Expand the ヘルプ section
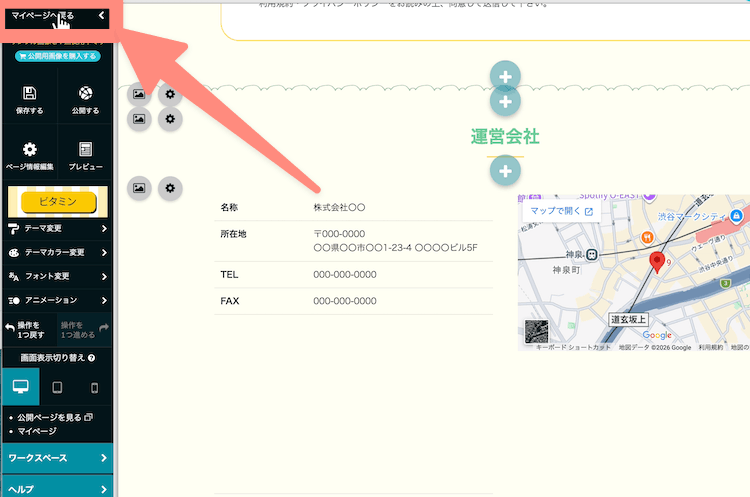Viewport: 750px width, 497px height. tap(57, 488)
